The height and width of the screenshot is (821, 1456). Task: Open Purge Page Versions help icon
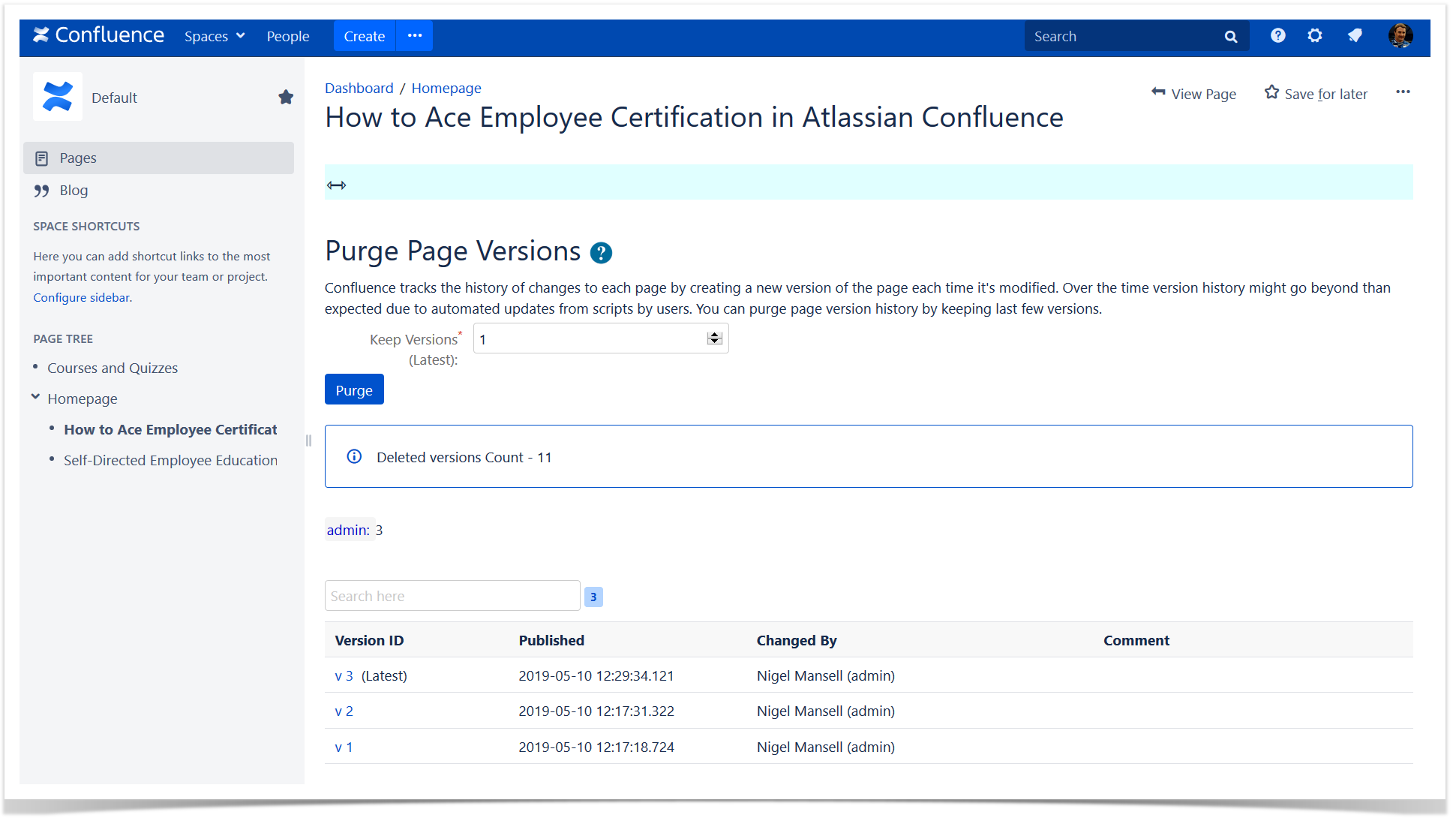click(601, 253)
